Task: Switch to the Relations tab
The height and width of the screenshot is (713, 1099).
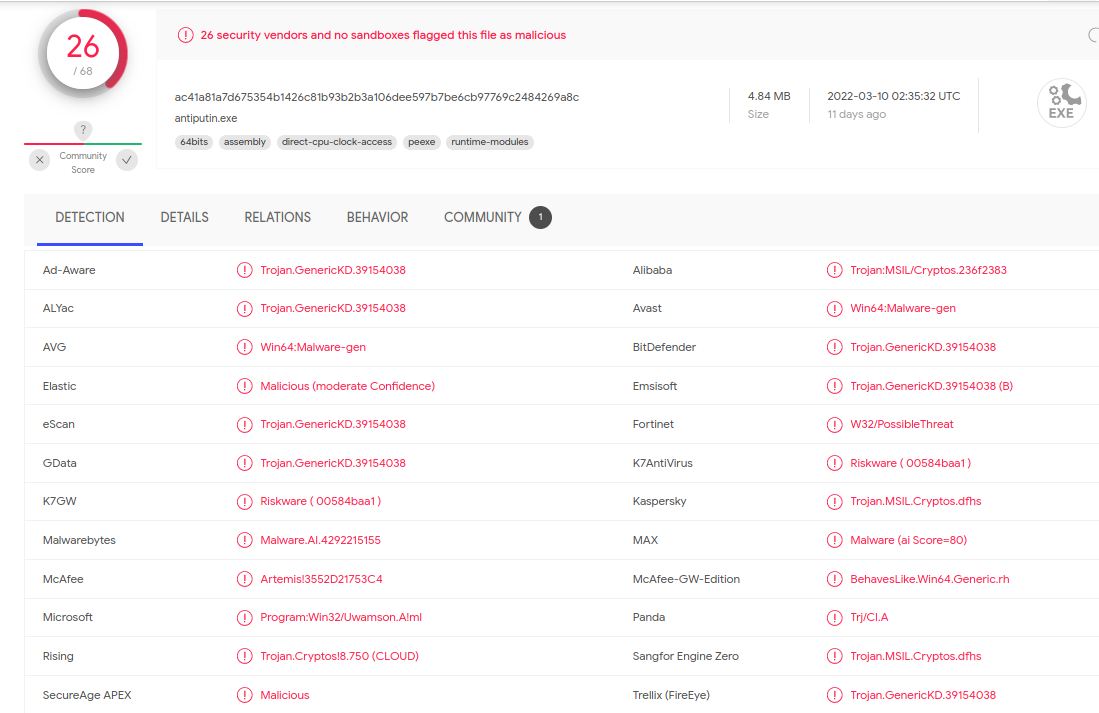Action: click(277, 217)
